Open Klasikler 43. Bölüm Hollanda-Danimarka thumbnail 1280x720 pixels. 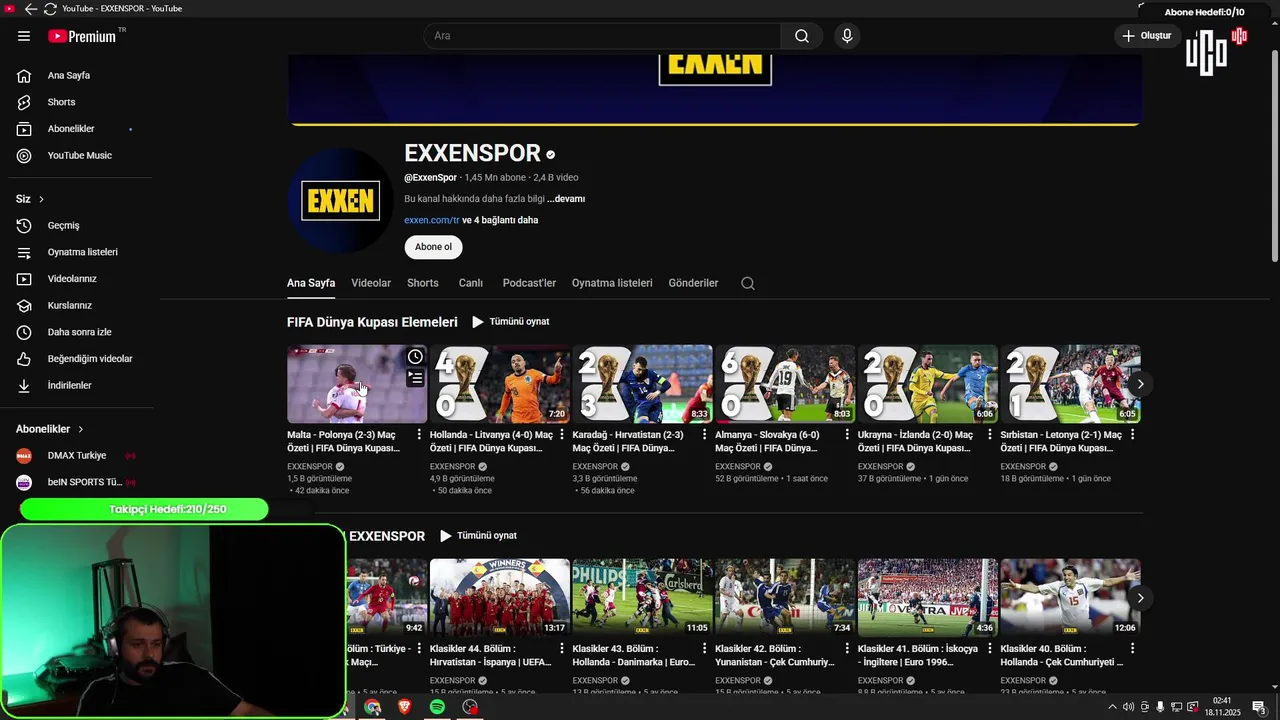point(642,598)
